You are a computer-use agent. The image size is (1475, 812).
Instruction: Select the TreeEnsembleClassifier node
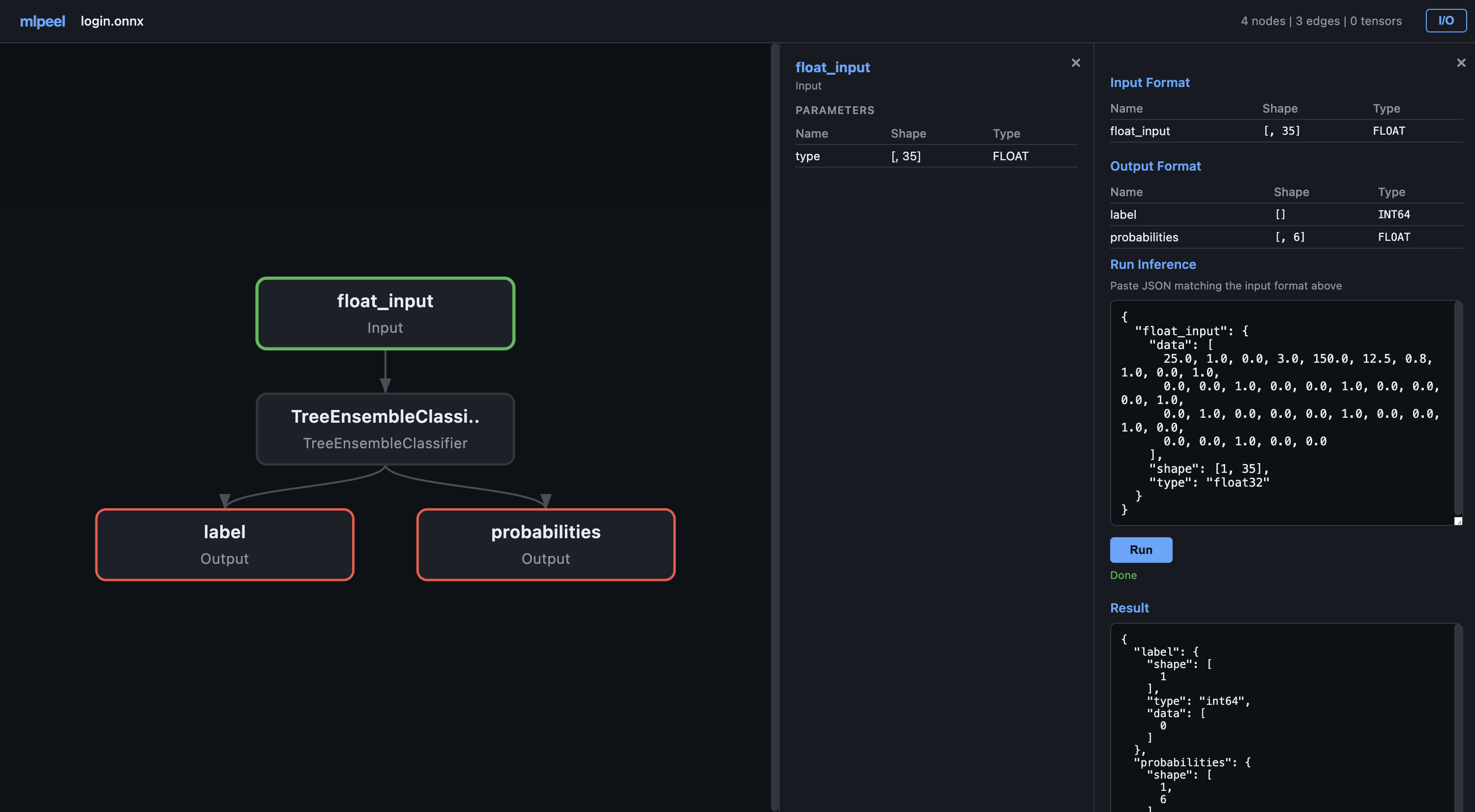coord(385,429)
